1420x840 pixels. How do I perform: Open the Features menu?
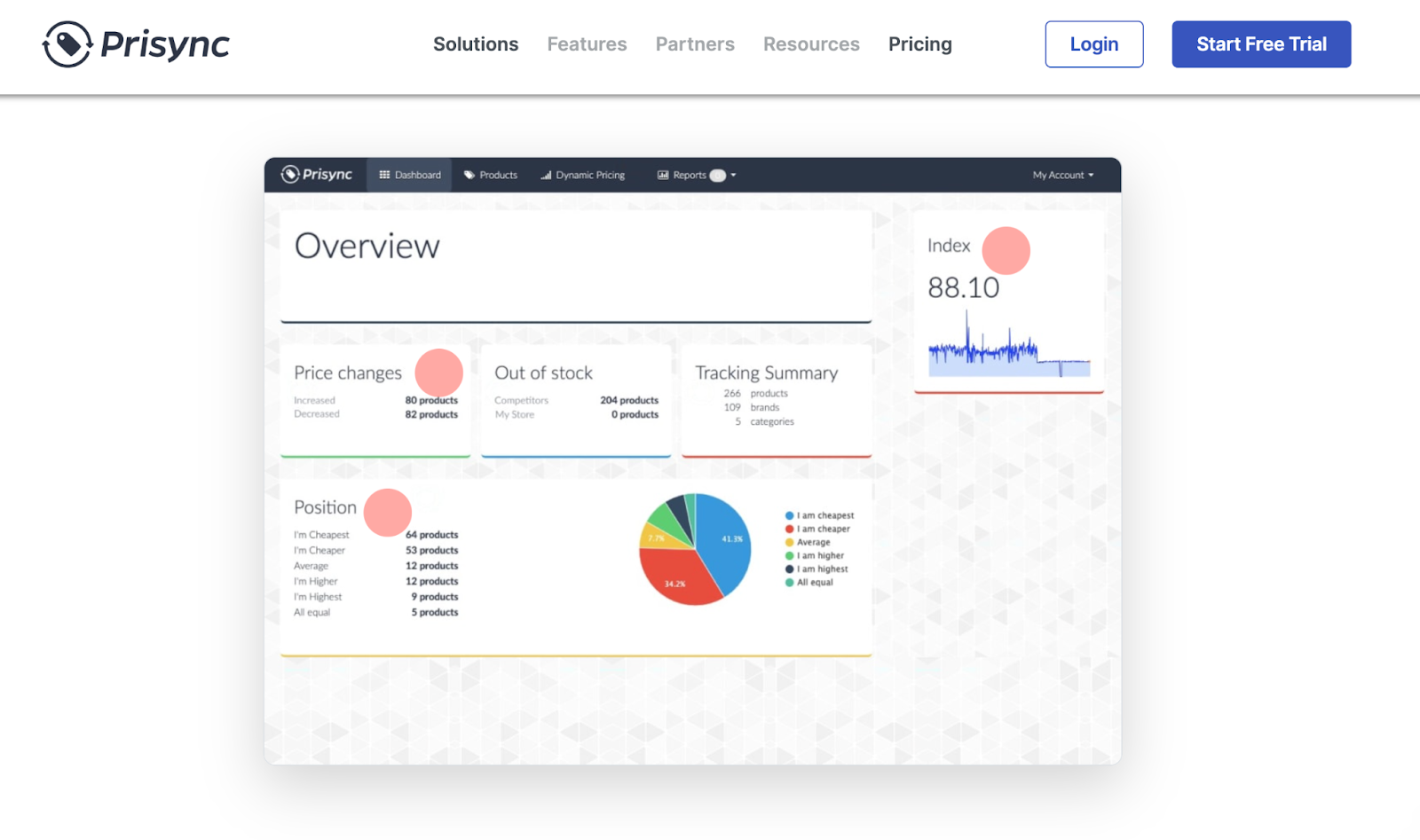[587, 44]
